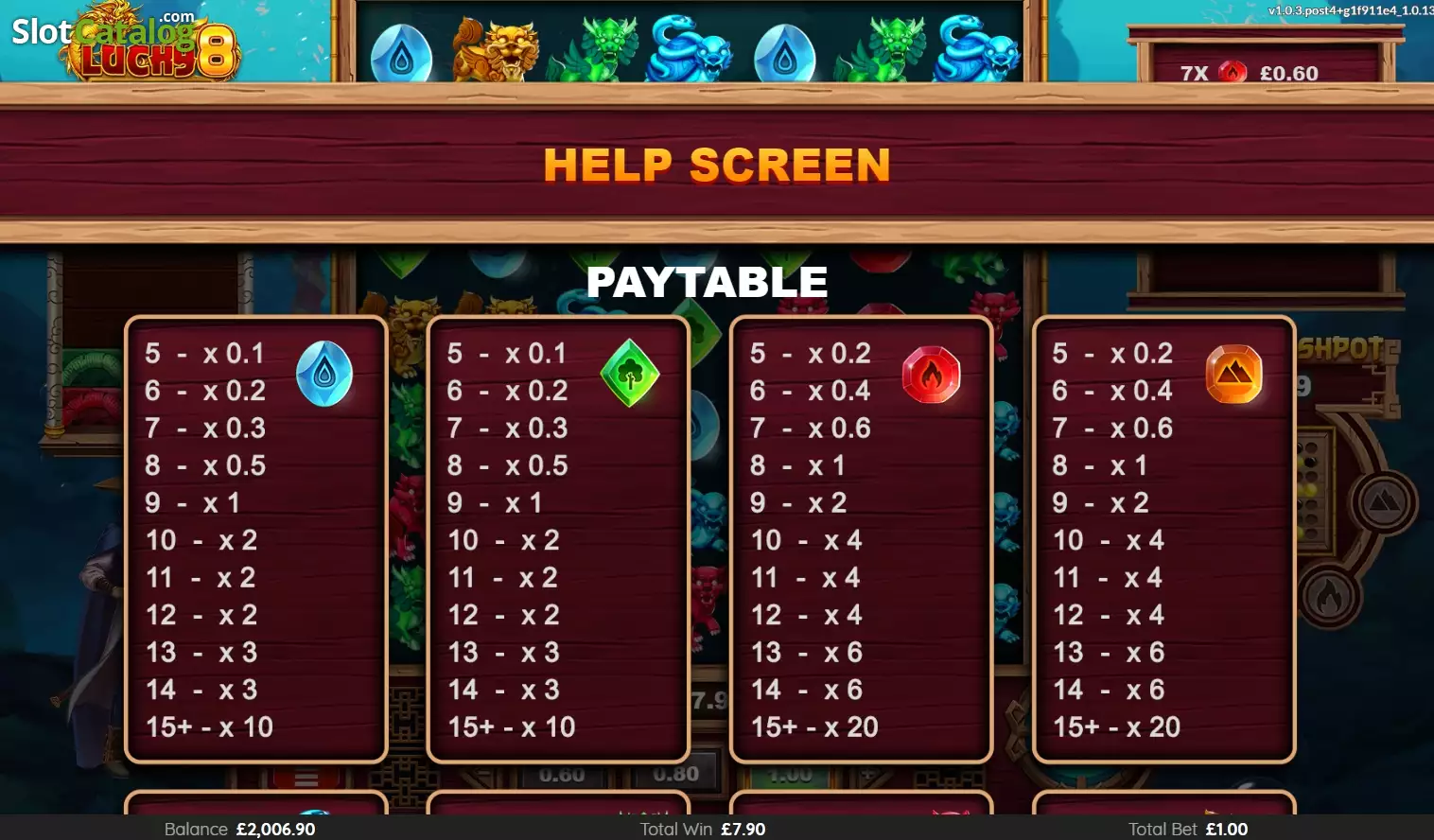The image size is (1434, 840).
Task: Click the blue water drop gem icon
Action: point(324,374)
